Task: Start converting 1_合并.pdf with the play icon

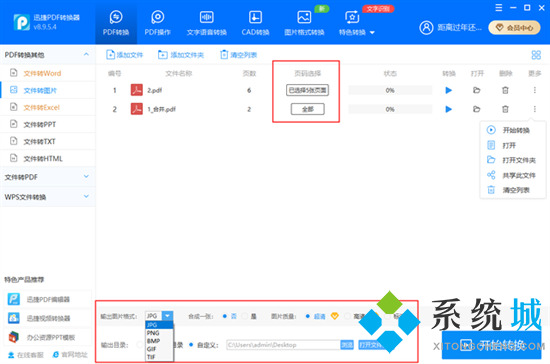Action: tap(449, 109)
